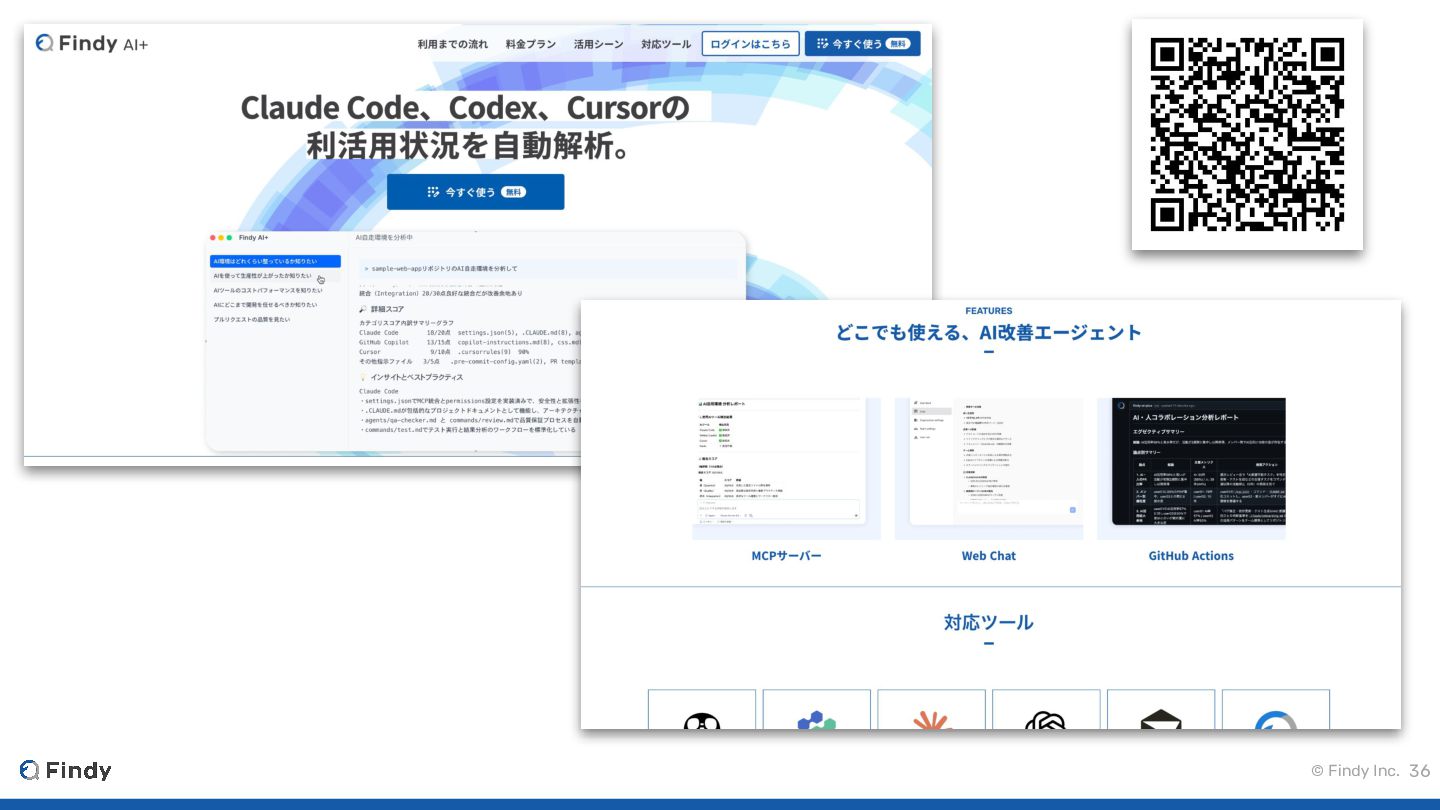Click the dots icon in the hero 今すぐ使う button

pyautogui.click(x=433, y=192)
